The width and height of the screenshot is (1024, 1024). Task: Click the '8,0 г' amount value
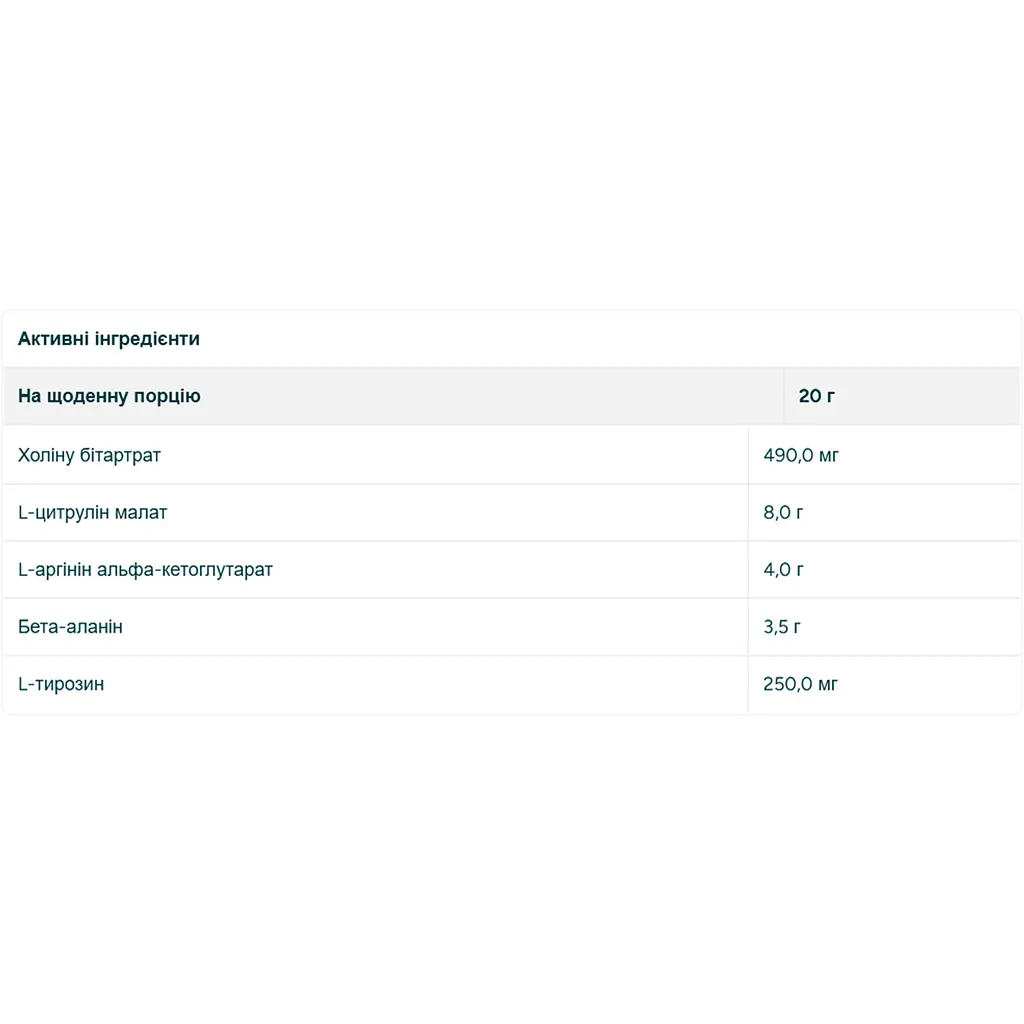click(783, 513)
